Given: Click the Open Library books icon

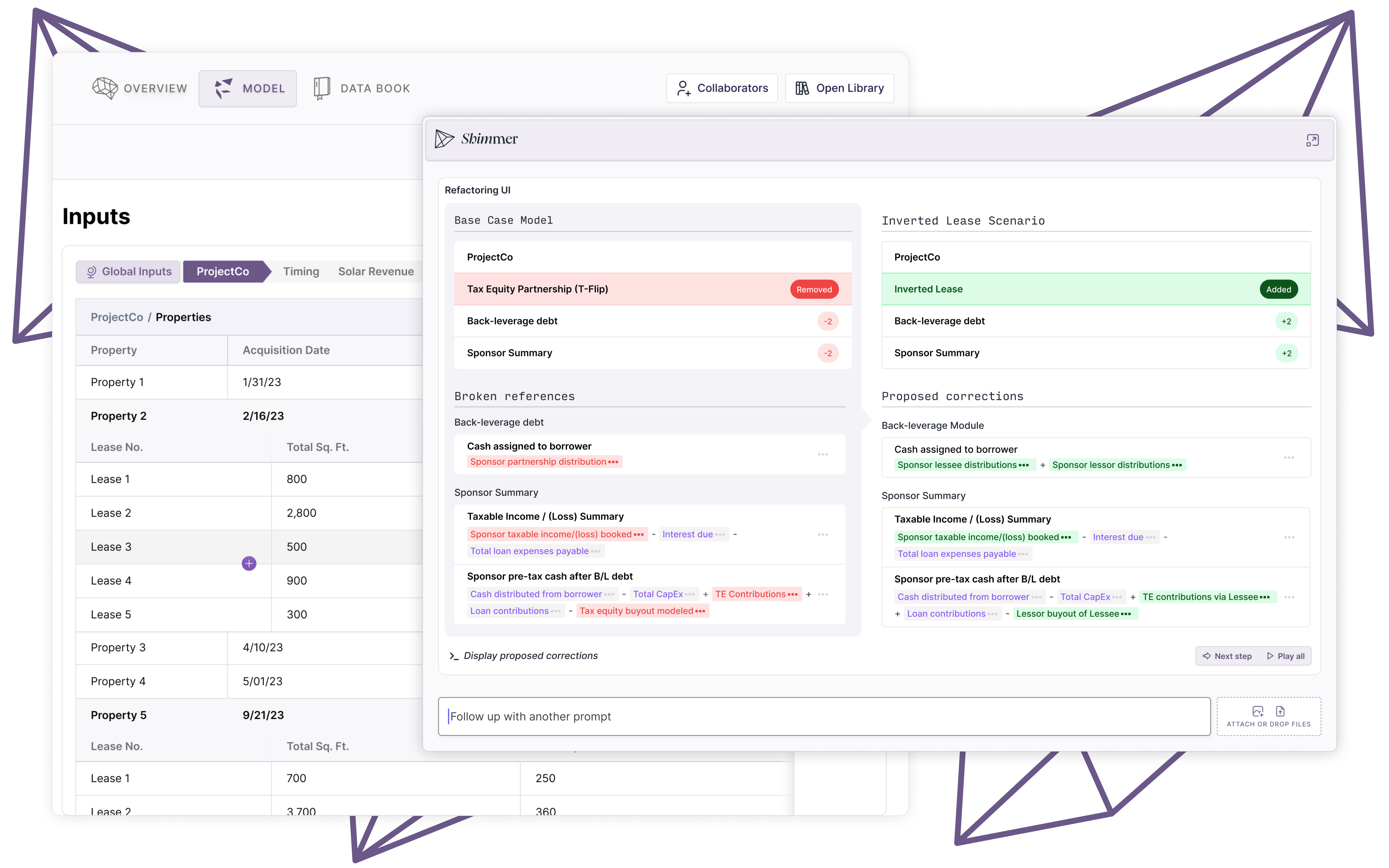Looking at the screenshot, I should 802,88.
